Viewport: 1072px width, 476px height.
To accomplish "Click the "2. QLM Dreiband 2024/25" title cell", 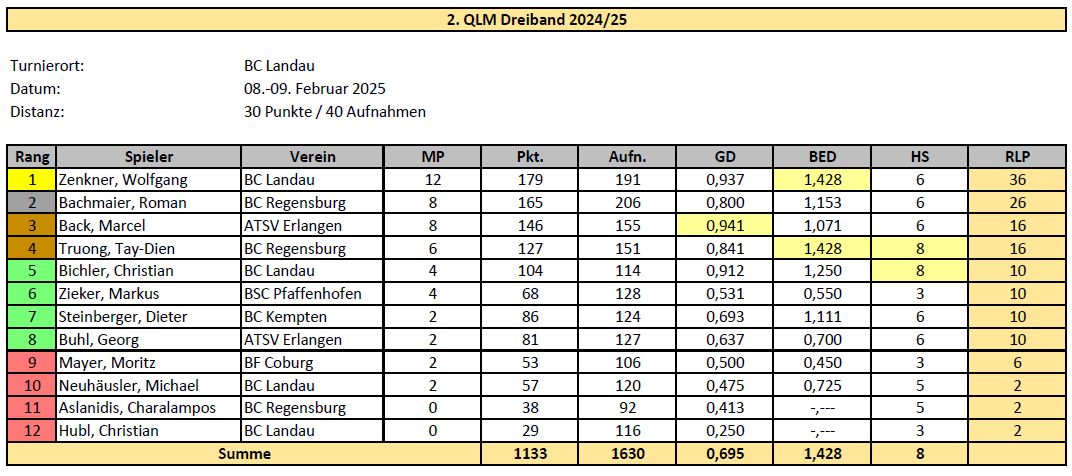I will click(537, 19).
